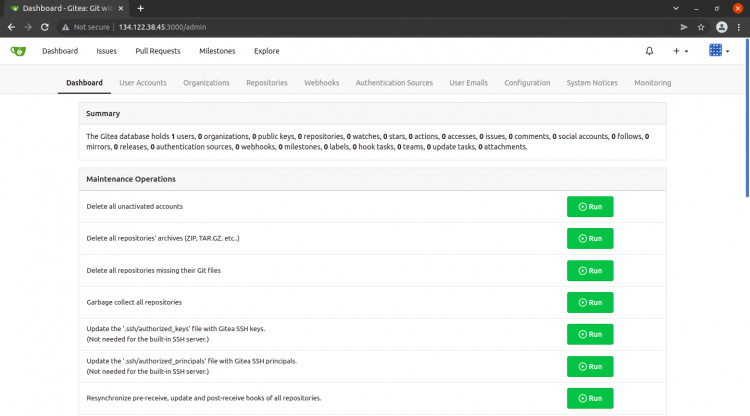
Task: Run Garbage collect all repositories
Action: click(x=590, y=302)
